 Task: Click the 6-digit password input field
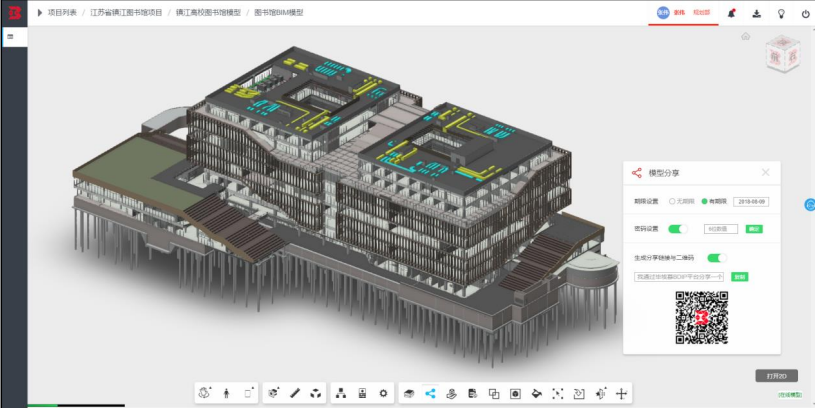[x=721, y=229]
